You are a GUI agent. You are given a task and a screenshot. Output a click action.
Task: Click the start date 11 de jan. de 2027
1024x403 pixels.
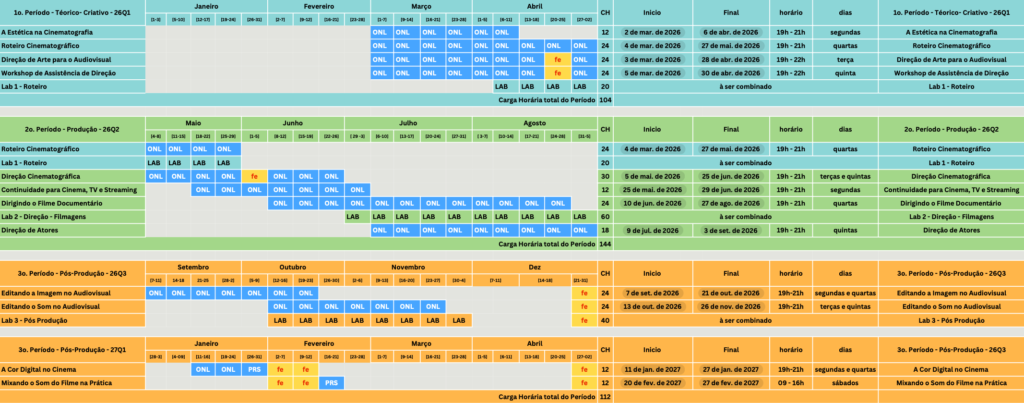click(x=651, y=369)
